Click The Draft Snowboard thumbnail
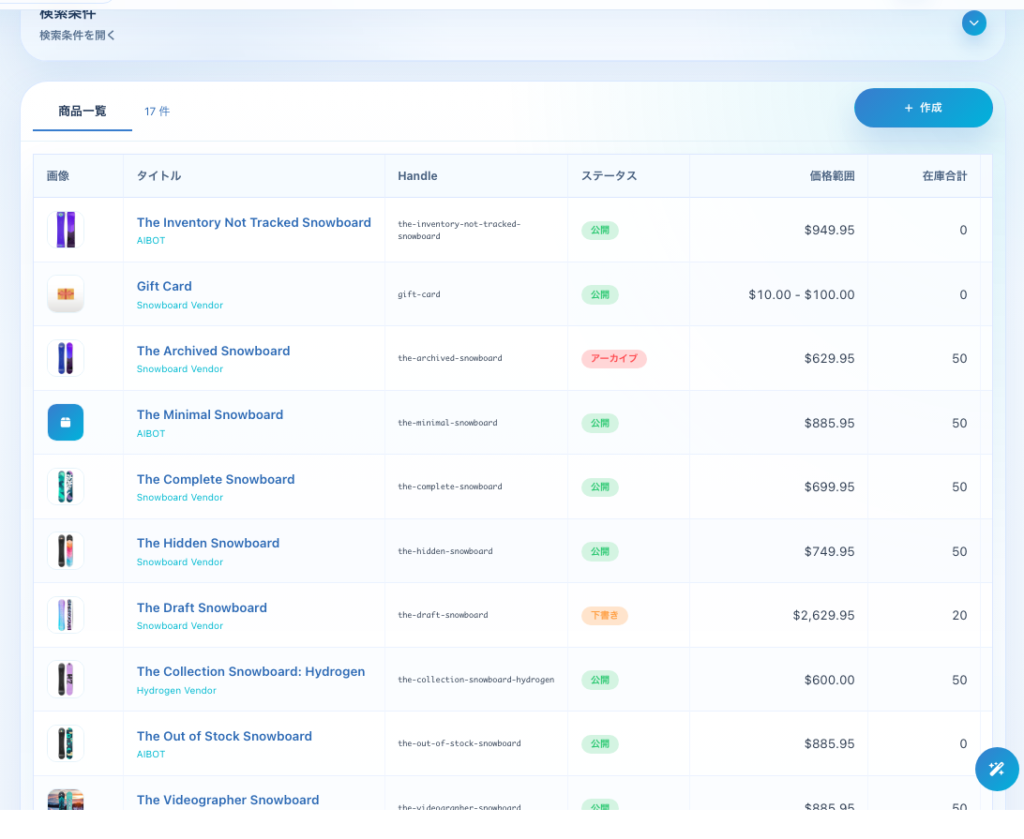 (x=65, y=615)
